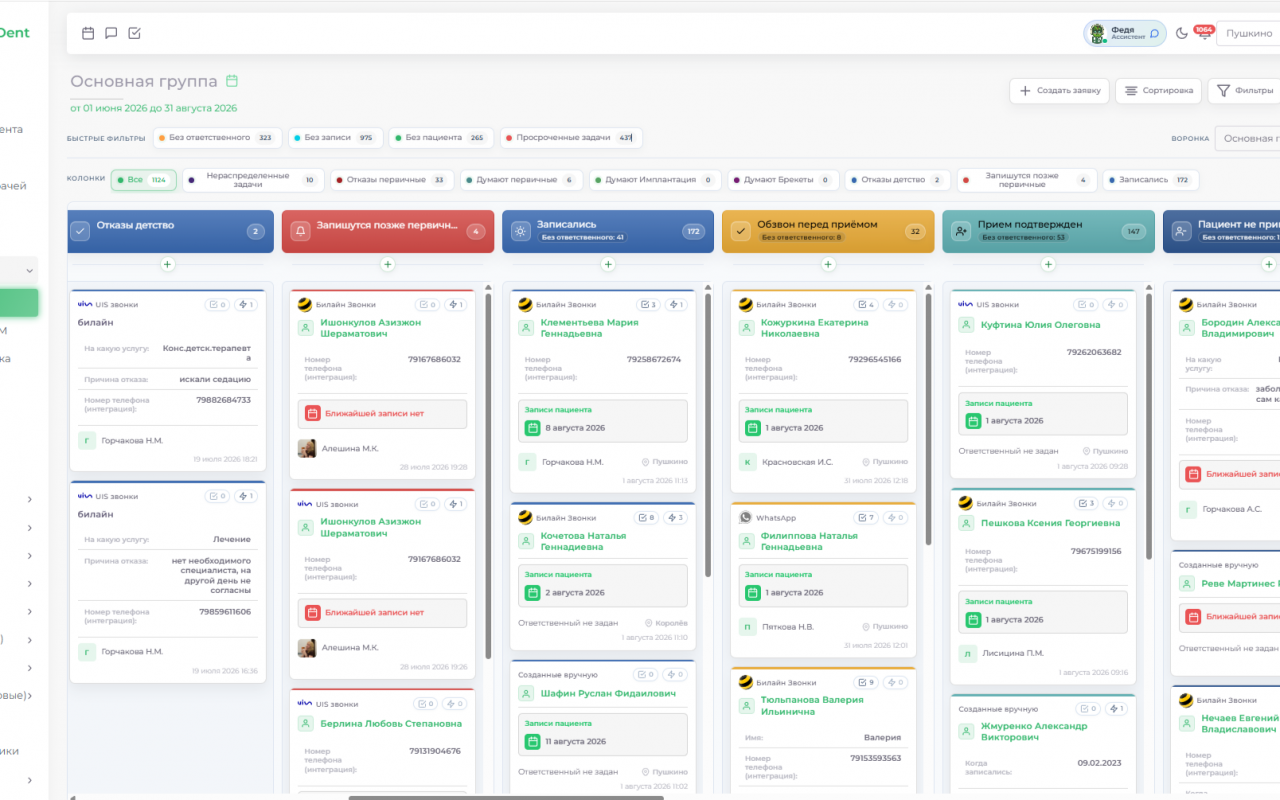Click the patient icon beside Берлина Любовь Степановна
1280x800 pixels.
point(306,723)
